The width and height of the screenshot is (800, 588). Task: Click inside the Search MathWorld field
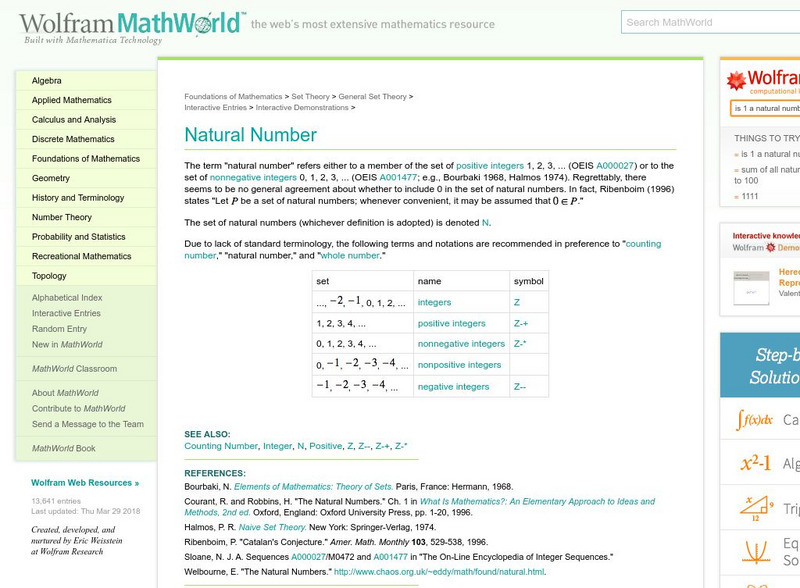700,20
